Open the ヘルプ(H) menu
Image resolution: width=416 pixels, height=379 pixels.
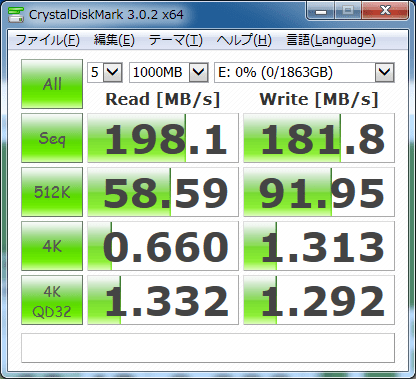[x=244, y=40]
